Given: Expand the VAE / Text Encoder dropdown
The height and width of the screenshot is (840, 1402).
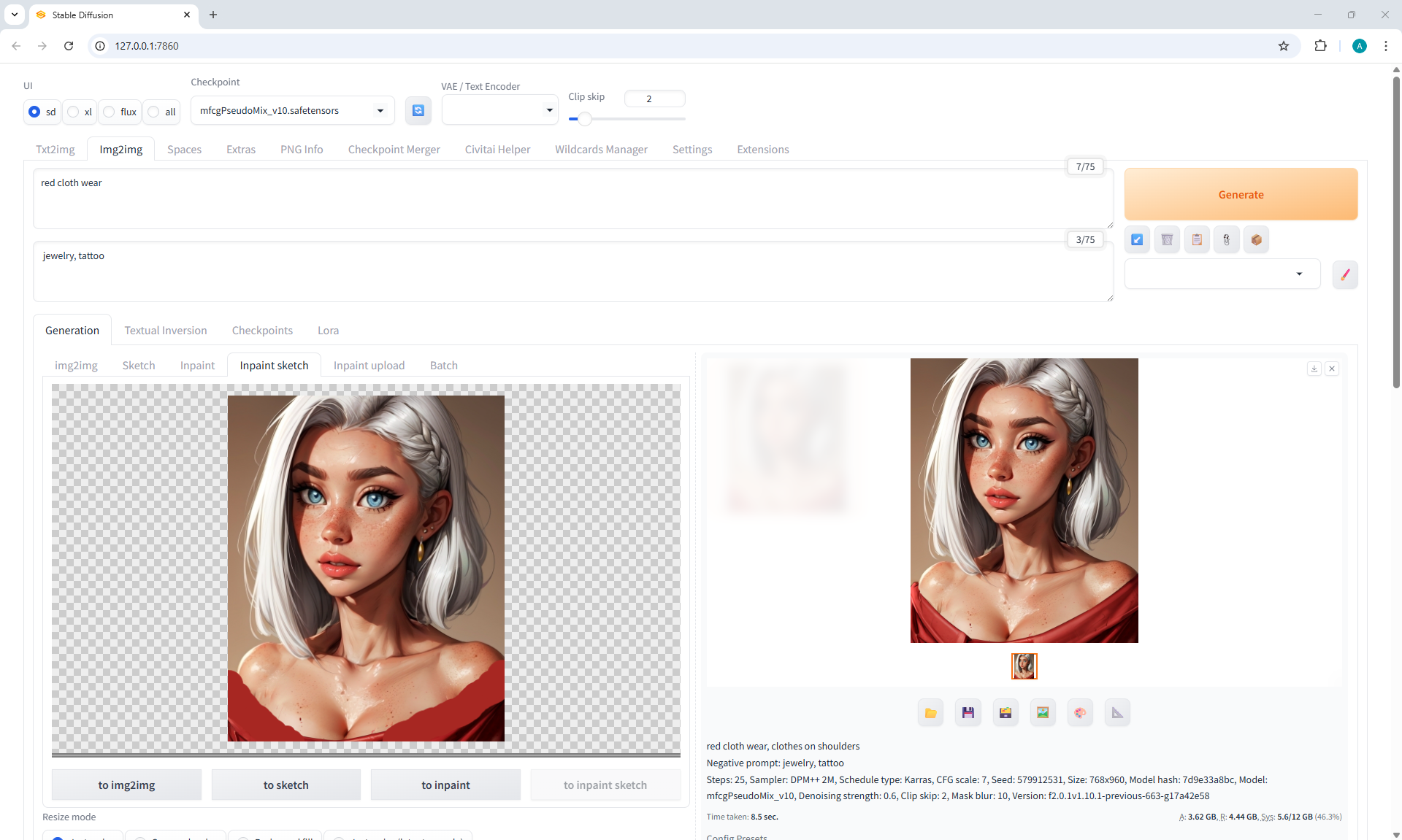Looking at the screenshot, I should tap(499, 110).
